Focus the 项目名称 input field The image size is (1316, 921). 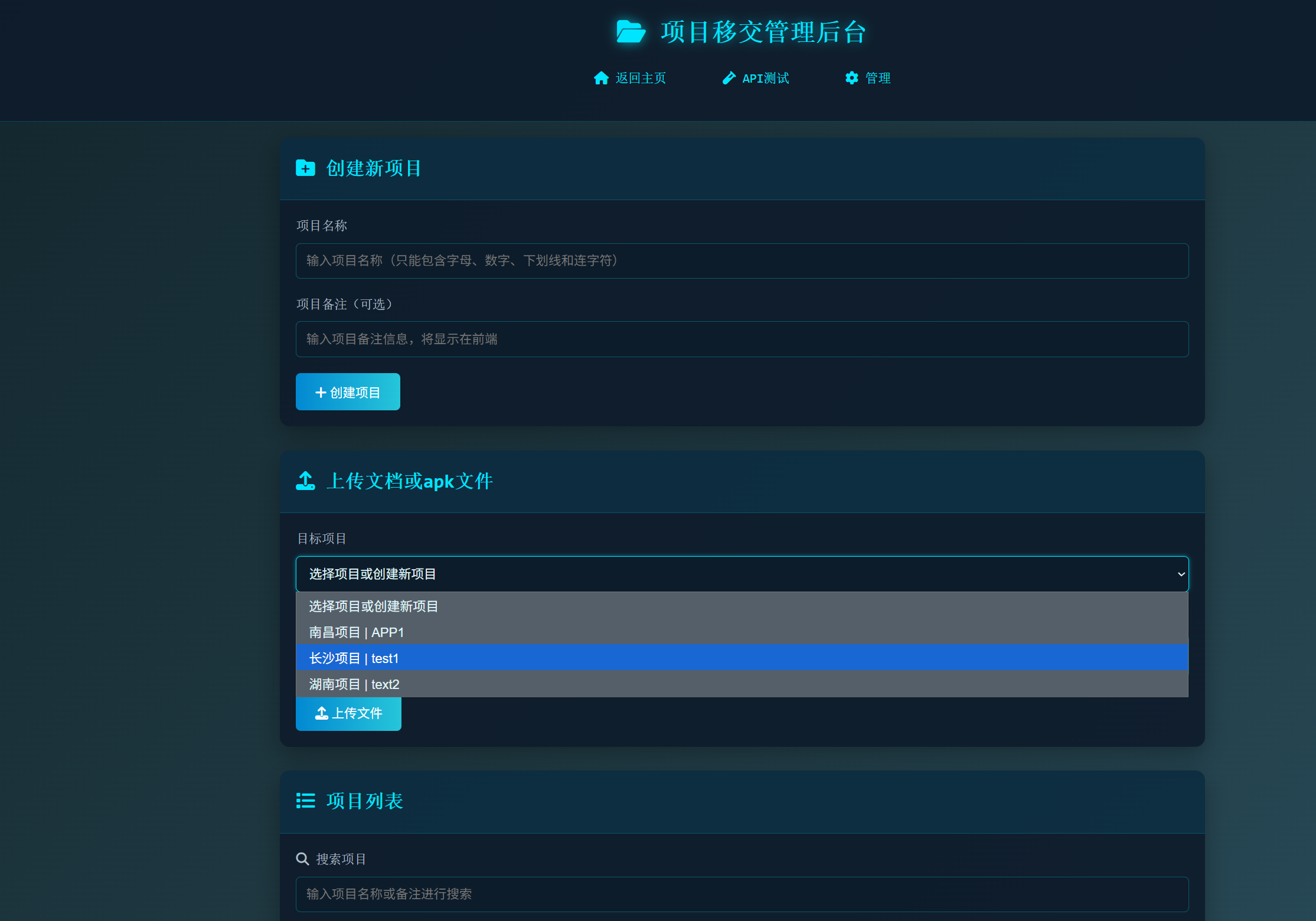tap(742, 261)
